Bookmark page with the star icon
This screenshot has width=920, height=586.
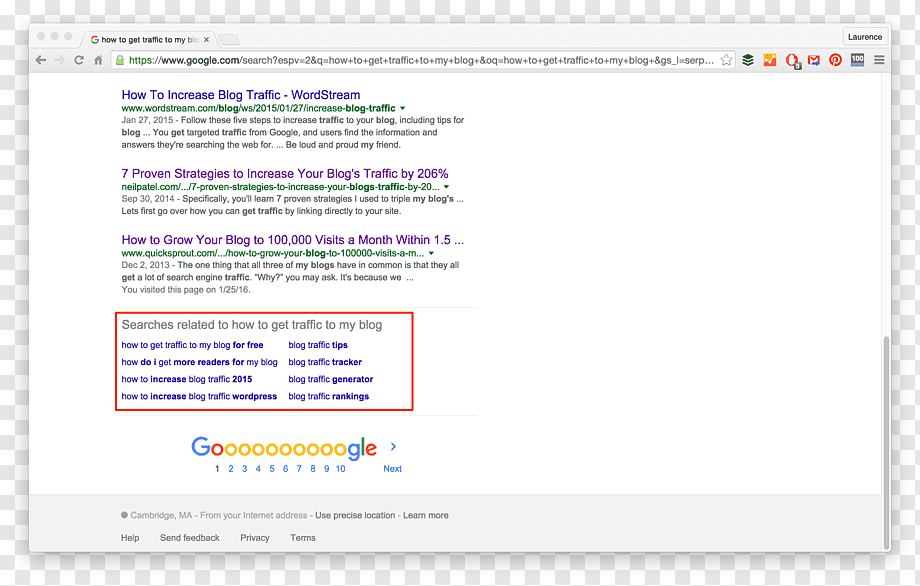point(726,60)
